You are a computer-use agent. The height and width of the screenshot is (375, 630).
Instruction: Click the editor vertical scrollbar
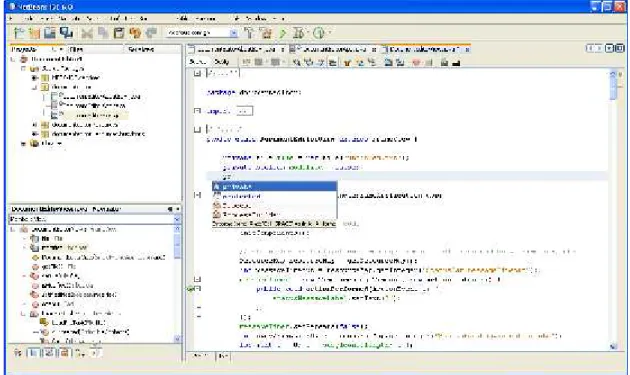pos(613,209)
